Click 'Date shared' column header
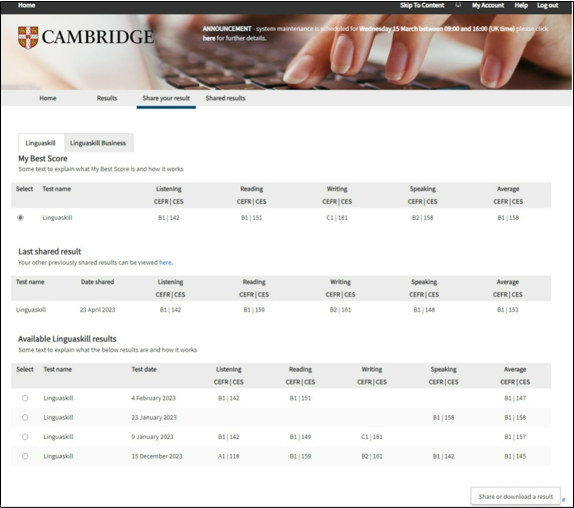The height and width of the screenshot is (508, 574). 97,282
